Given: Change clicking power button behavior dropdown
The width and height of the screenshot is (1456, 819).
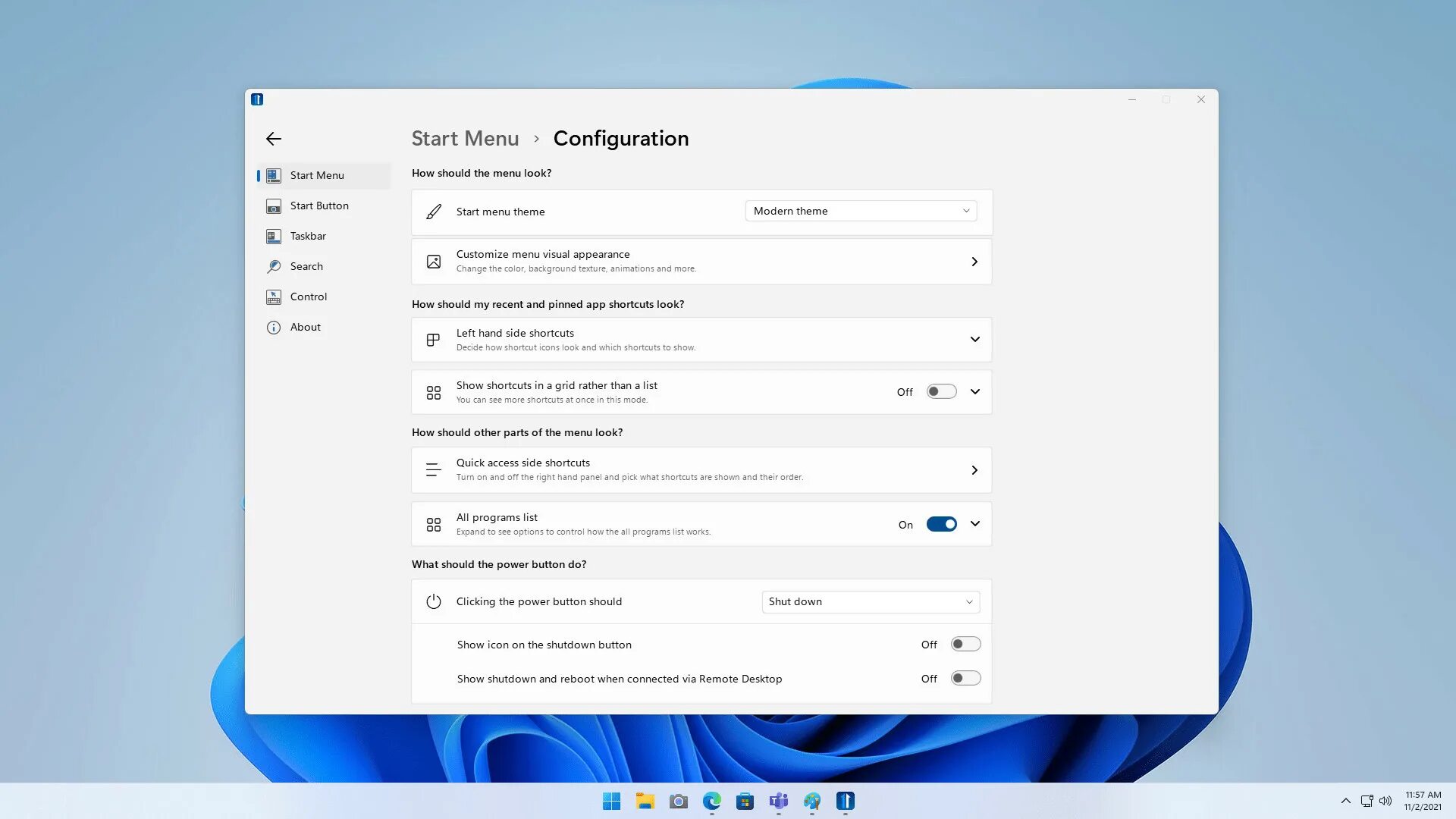Looking at the screenshot, I should [x=868, y=601].
